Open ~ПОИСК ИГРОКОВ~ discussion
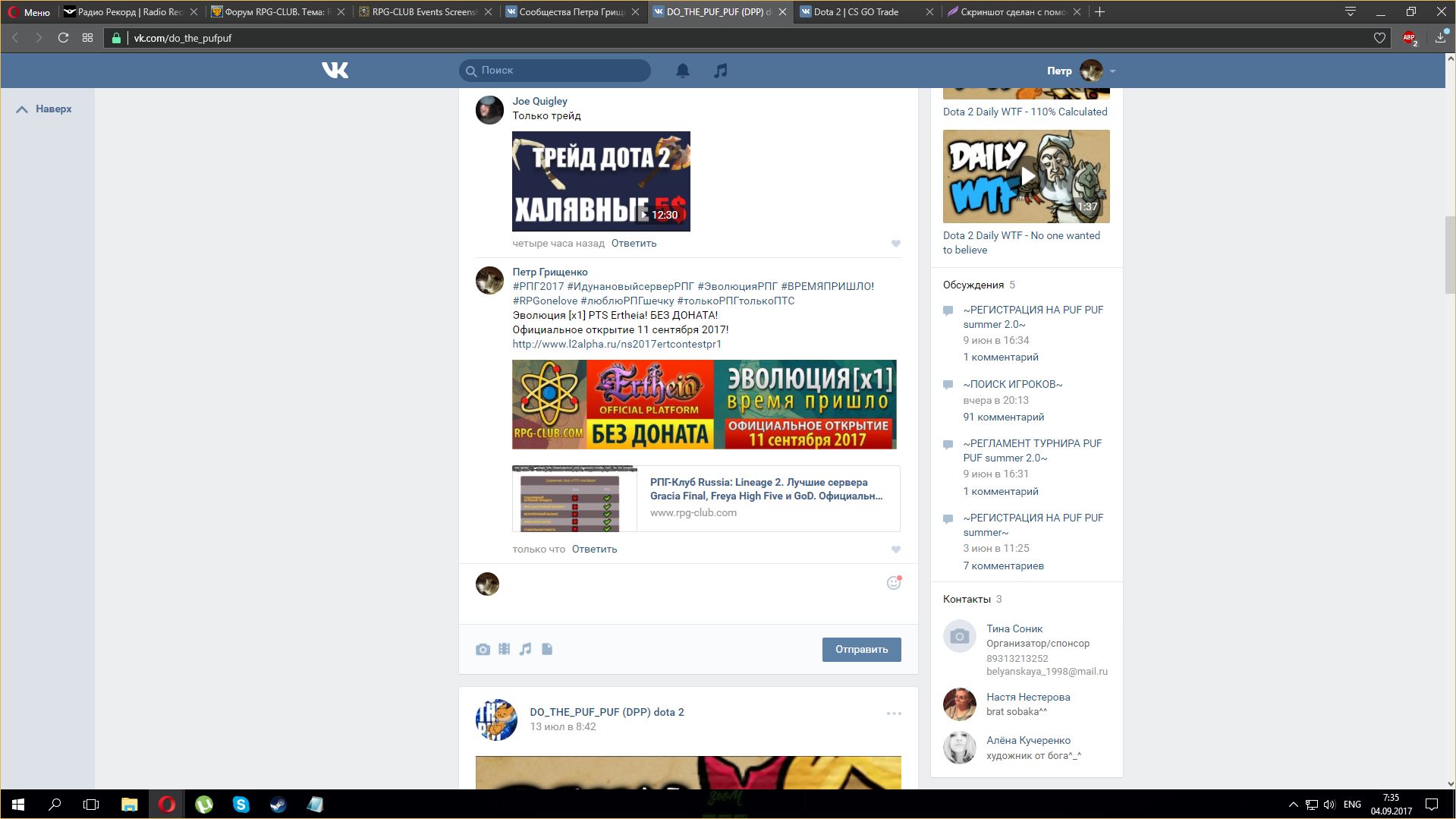The image size is (1456, 819). (x=1012, y=385)
